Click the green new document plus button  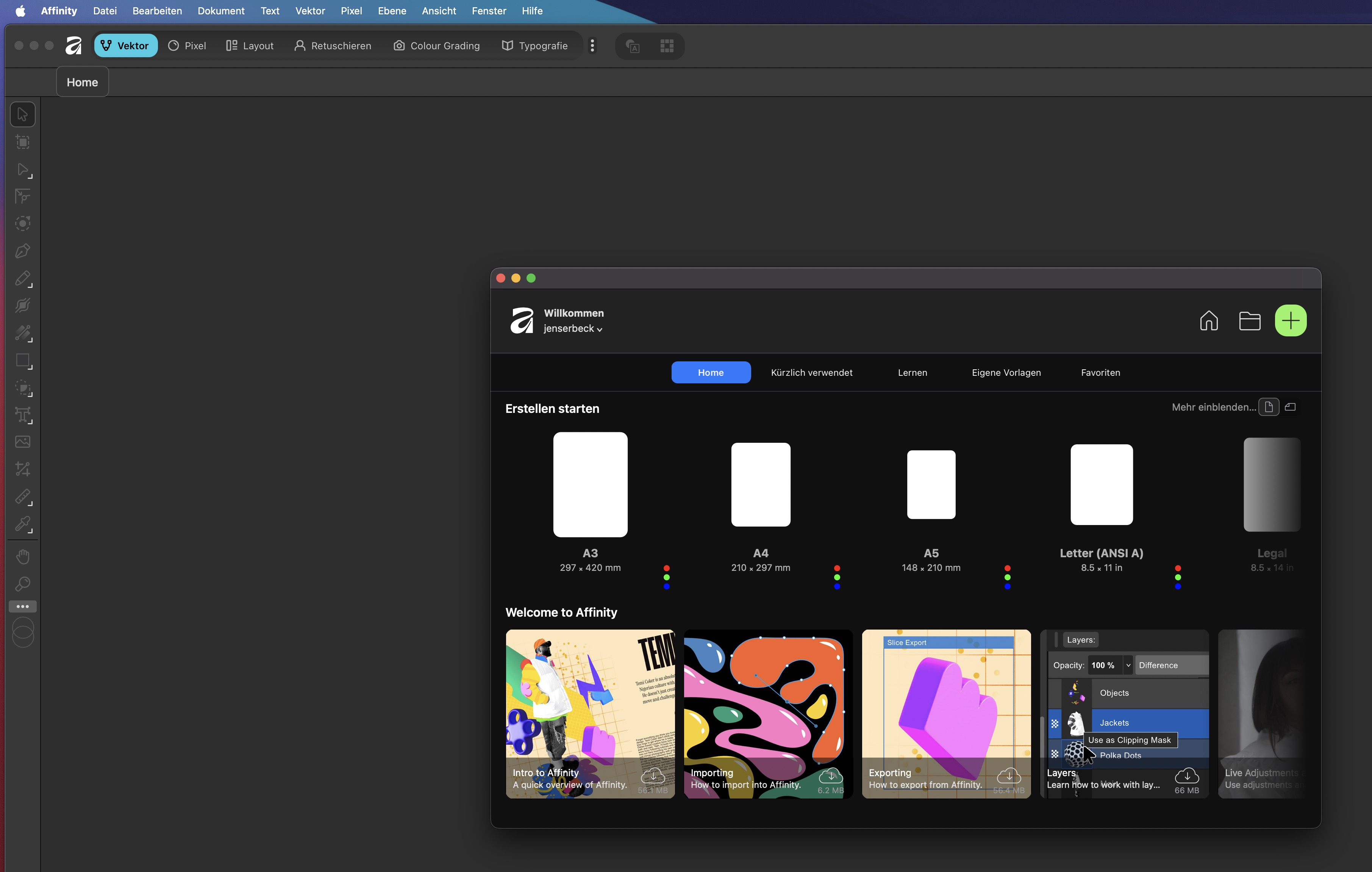(x=1291, y=321)
